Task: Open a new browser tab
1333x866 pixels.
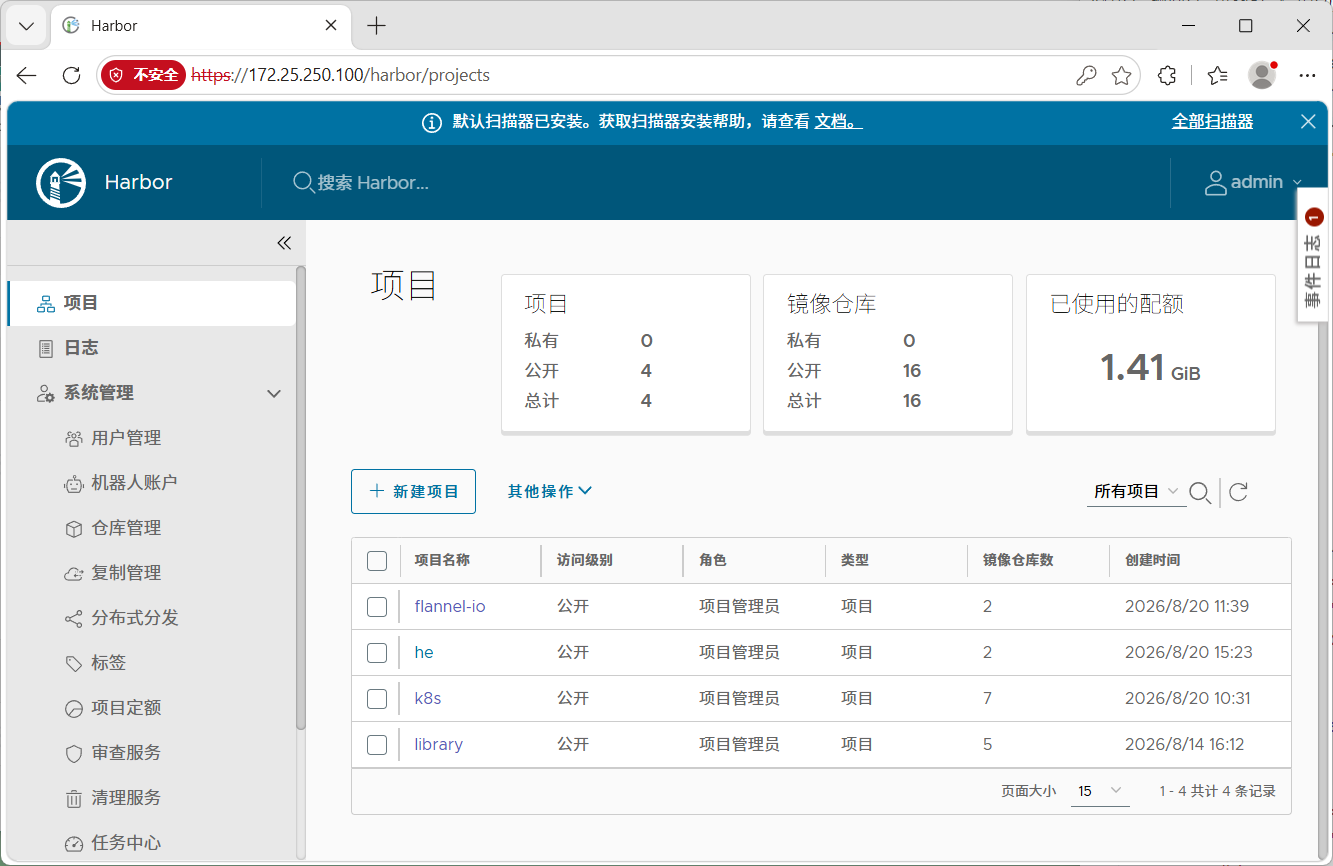Action: click(x=376, y=26)
